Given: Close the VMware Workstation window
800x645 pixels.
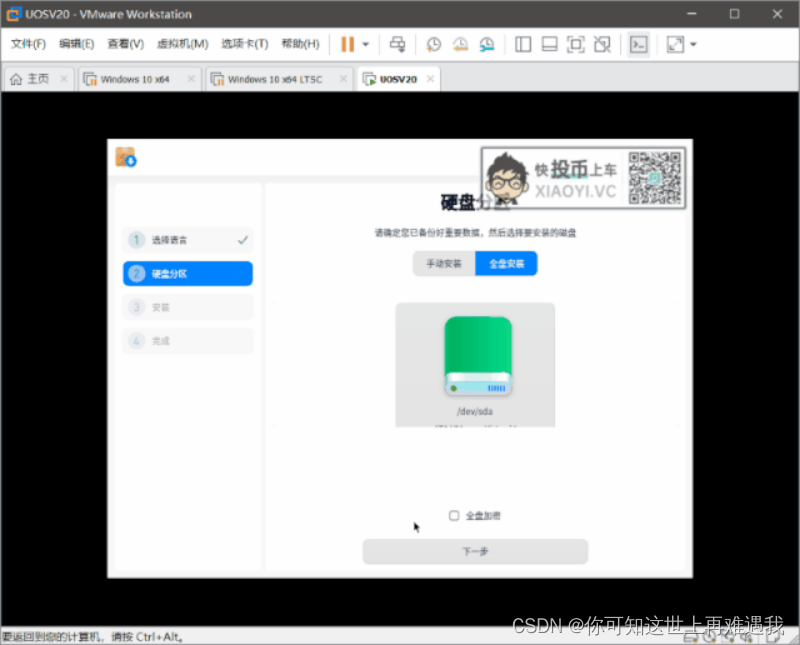Looking at the screenshot, I should (777, 14).
